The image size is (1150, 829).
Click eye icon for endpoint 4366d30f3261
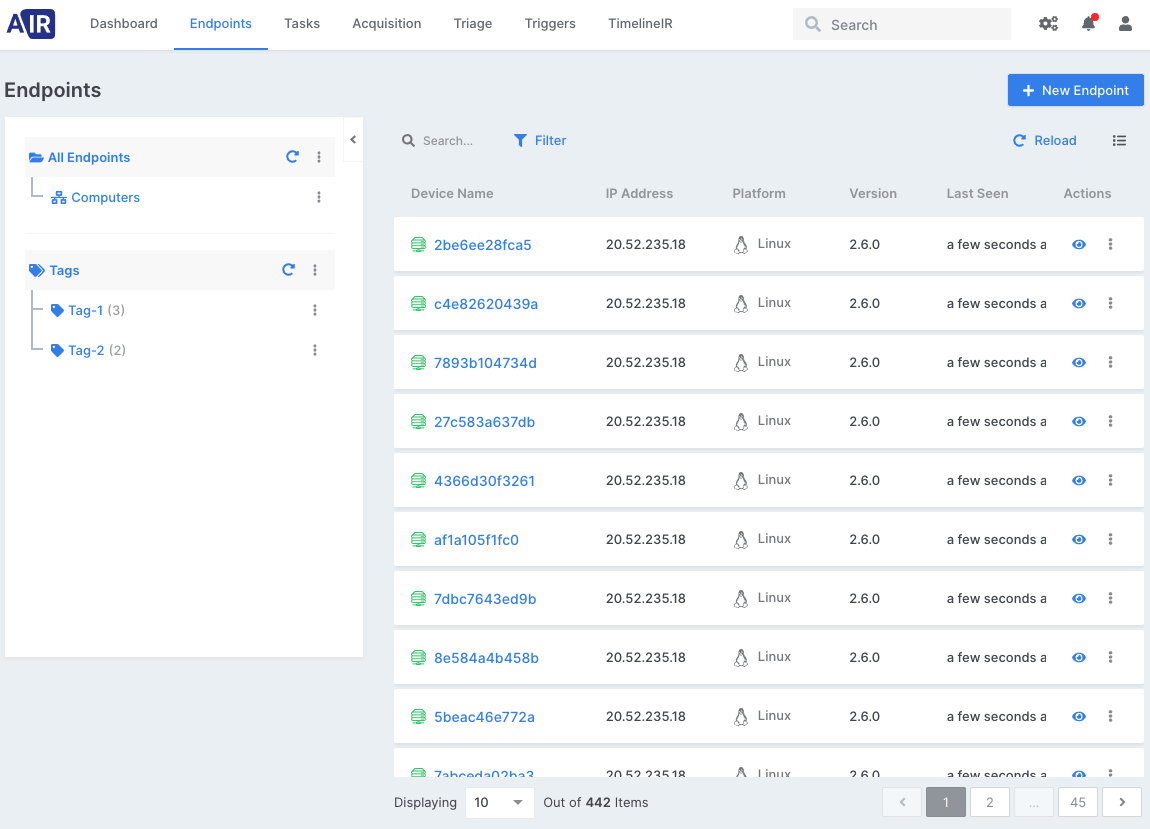[x=1079, y=481]
